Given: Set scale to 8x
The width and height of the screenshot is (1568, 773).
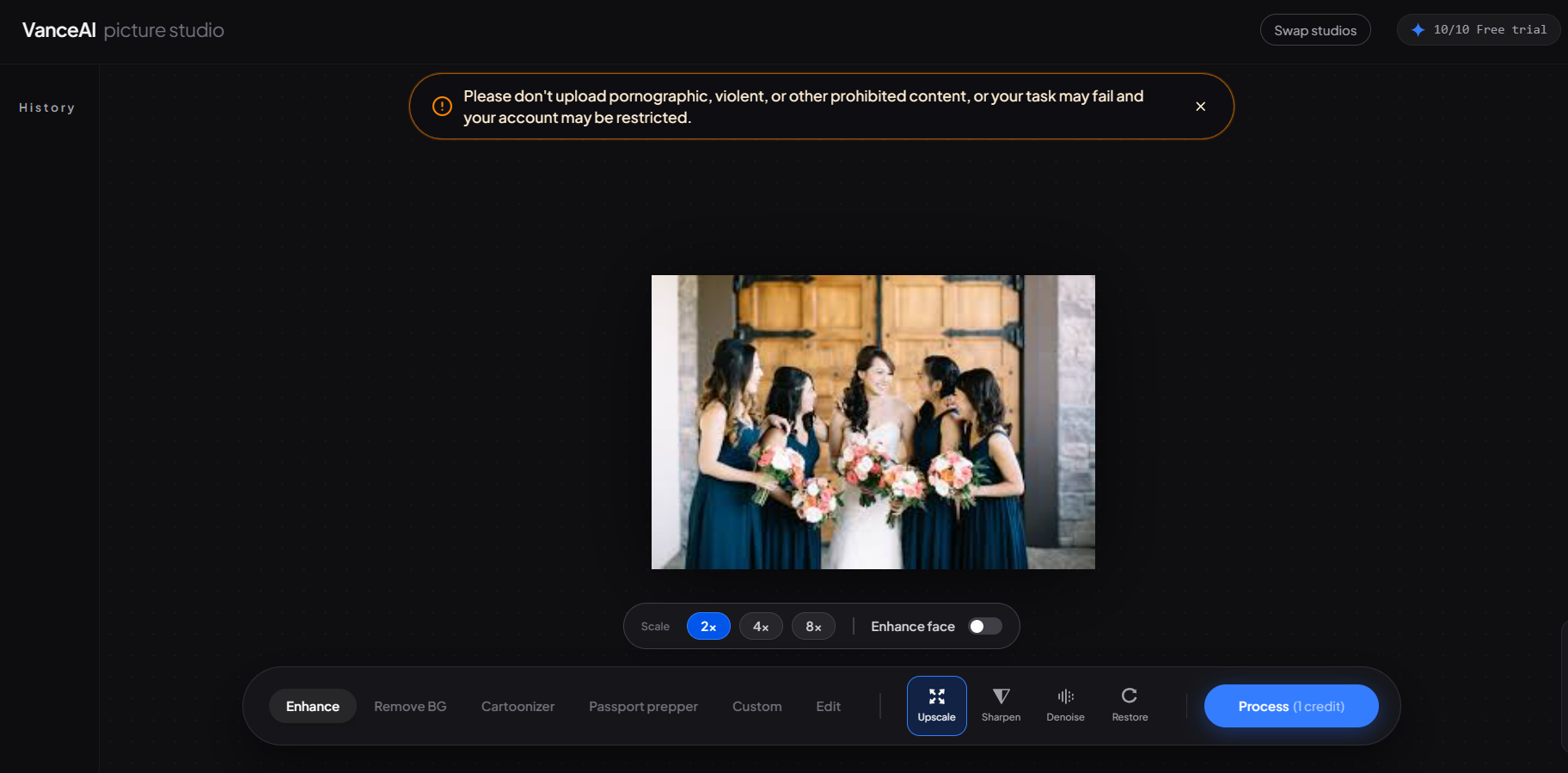Looking at the screenshot, I should coord(813,626).
